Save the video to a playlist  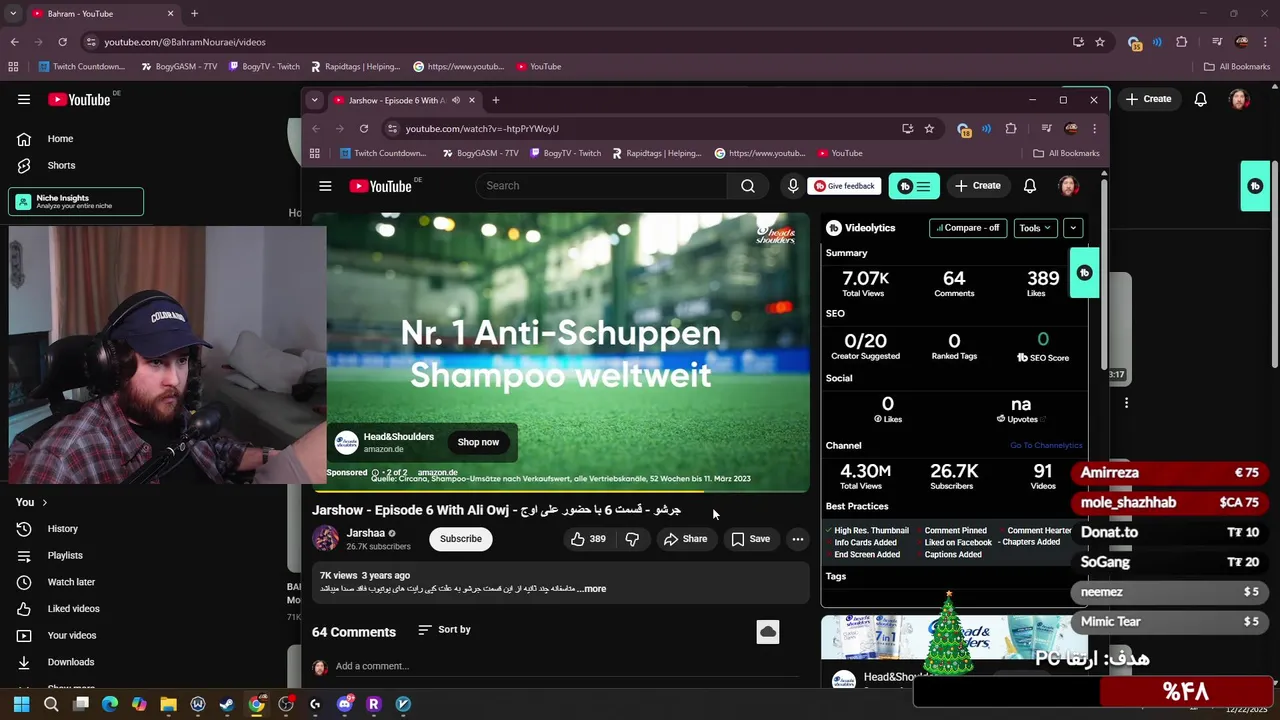750,539
